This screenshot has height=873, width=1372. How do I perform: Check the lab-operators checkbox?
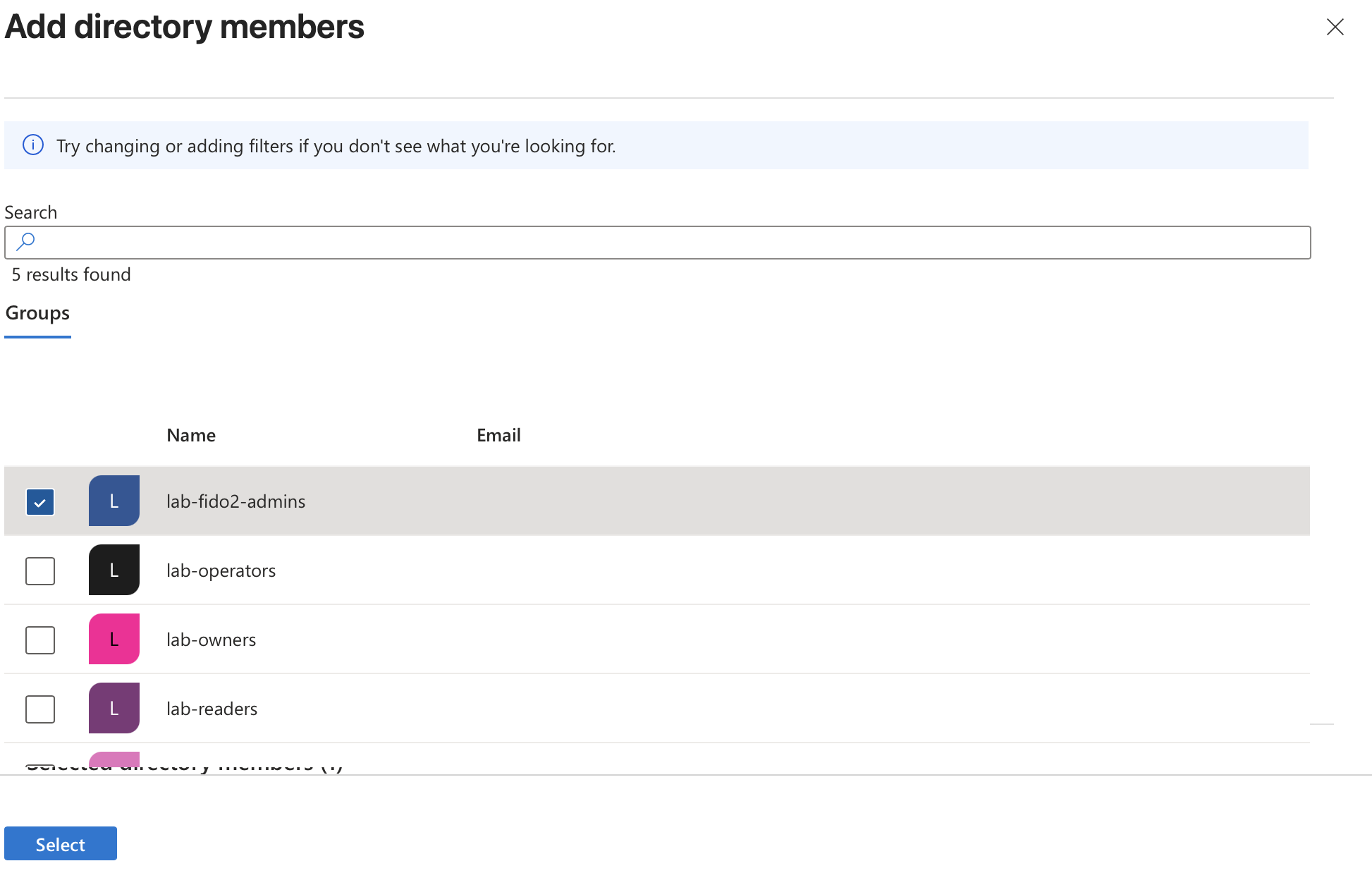click(x=40, y=571)
